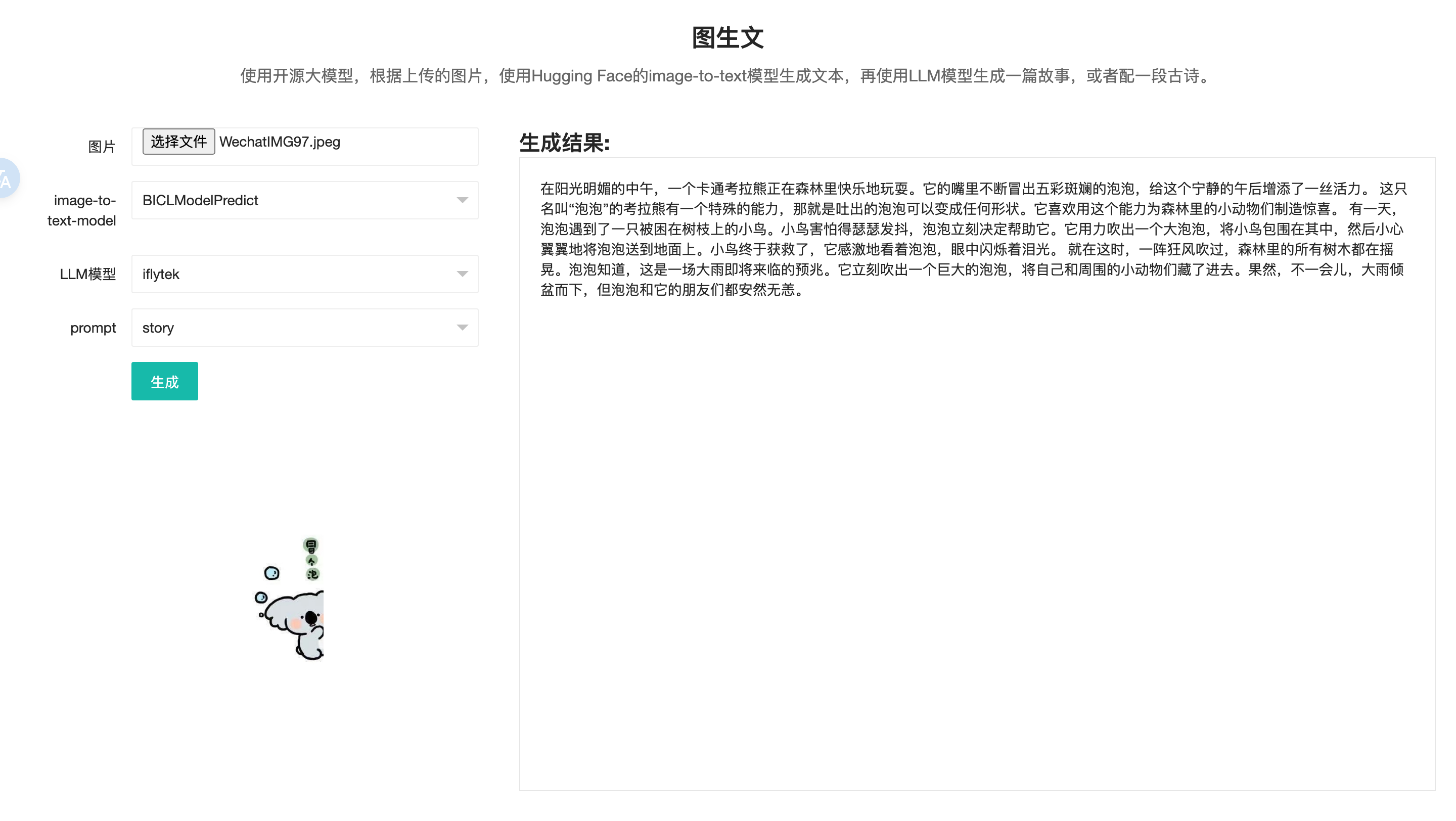This screenshot has width=1456, height=821.
Task: Open the image-to-text-model dropdown showing BICLModelPredict
Action: click(294, 200)
